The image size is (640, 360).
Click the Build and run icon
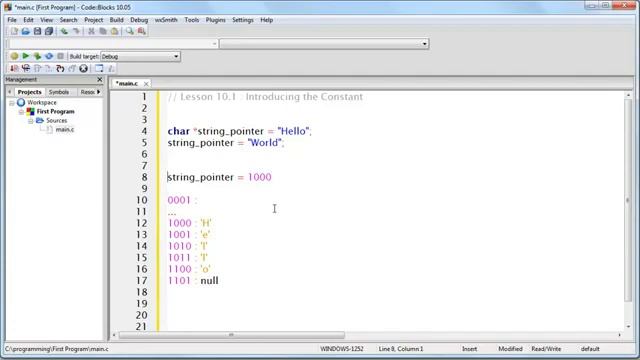pos(37,56)
